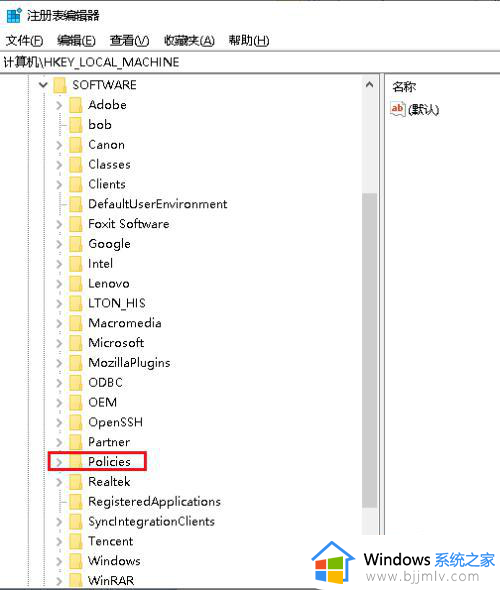Click the Macromedia folder icon
This screenshot has width=500, height=590.
(76, 323)
